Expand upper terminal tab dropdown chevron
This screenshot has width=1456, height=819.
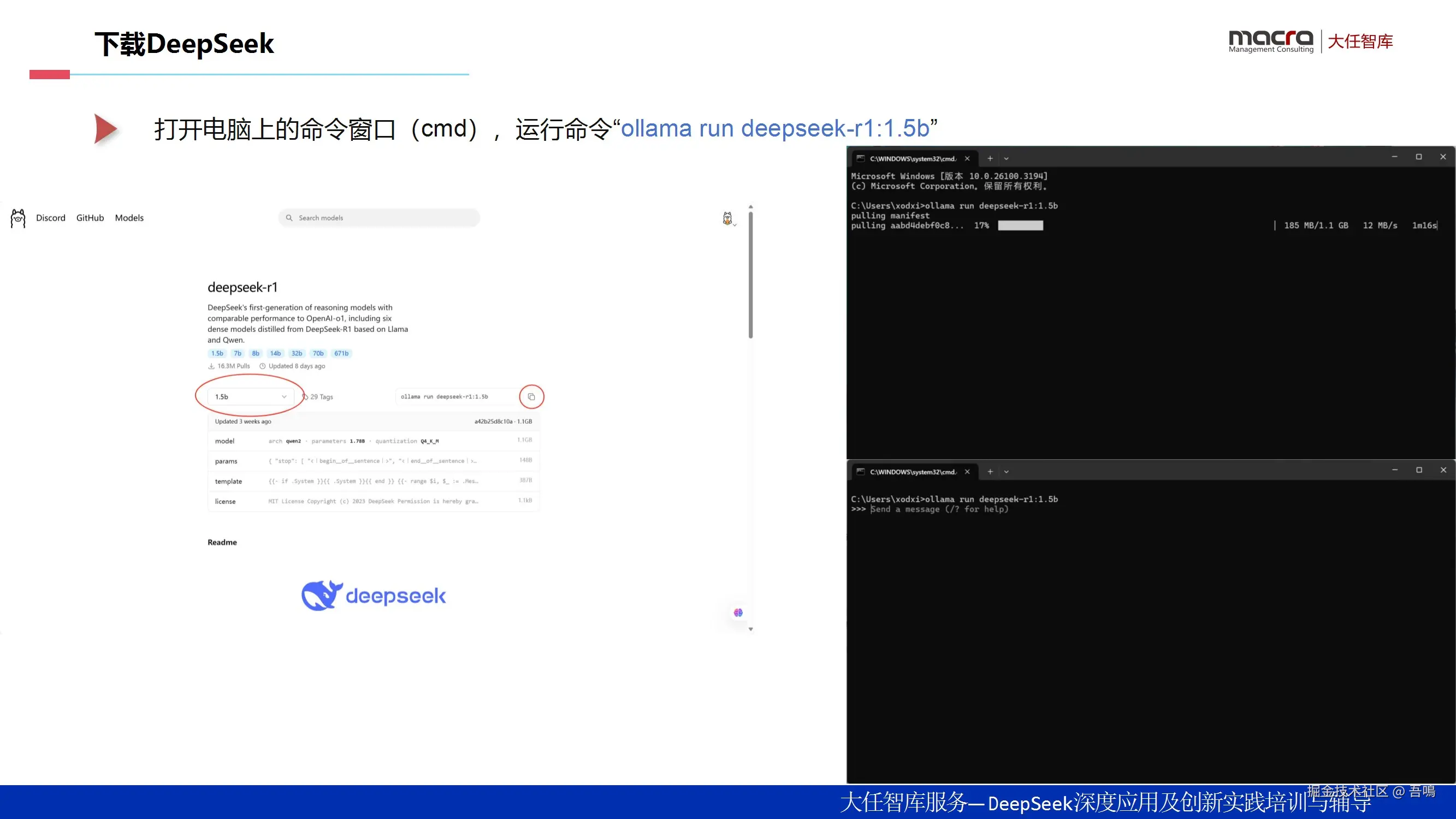point(1006,159)
